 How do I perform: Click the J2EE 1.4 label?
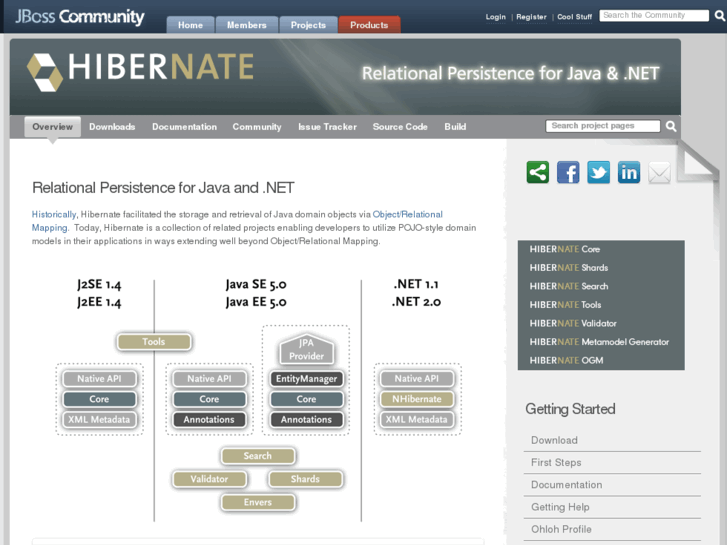tap(99, 302)
